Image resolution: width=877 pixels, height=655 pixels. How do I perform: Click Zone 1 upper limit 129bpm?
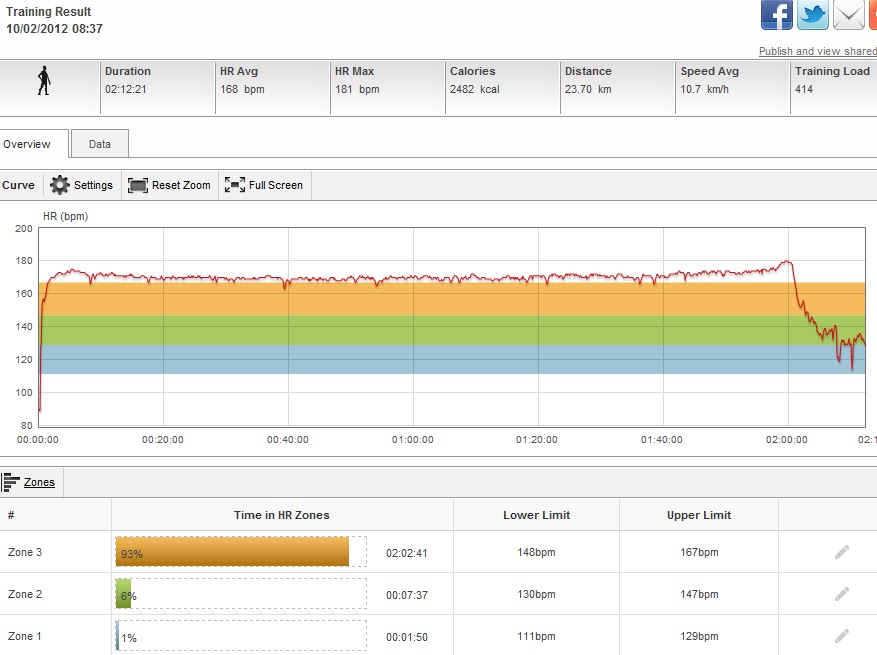pos(699,636)
